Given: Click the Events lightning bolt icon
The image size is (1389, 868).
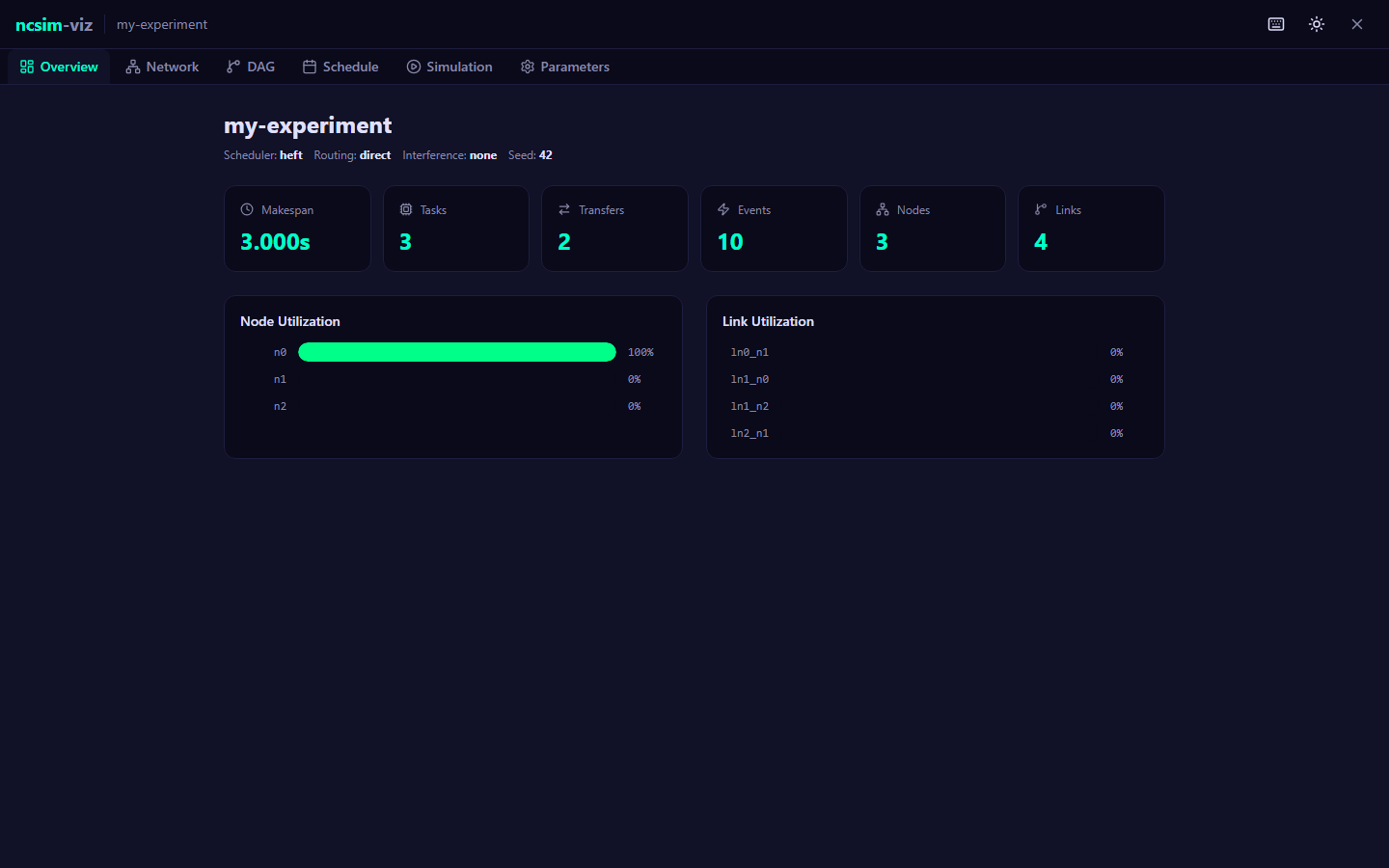Looking at the screenshot, I should [x=723, y=209].
